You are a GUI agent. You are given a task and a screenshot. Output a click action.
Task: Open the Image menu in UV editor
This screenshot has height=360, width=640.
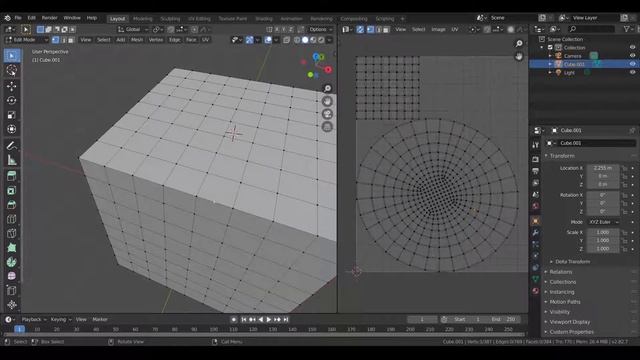coord(438,29)
